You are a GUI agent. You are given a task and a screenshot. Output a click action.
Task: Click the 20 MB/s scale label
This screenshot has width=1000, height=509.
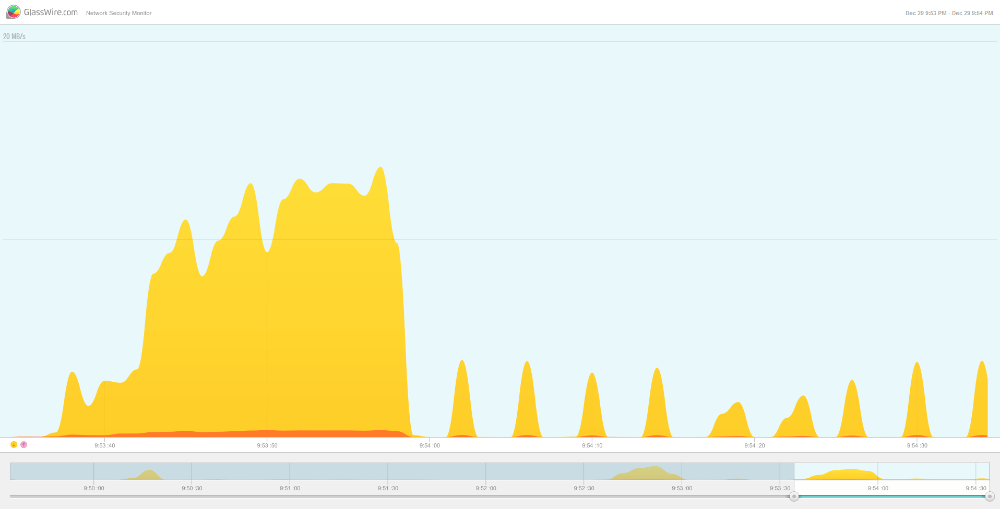(14, 36)
